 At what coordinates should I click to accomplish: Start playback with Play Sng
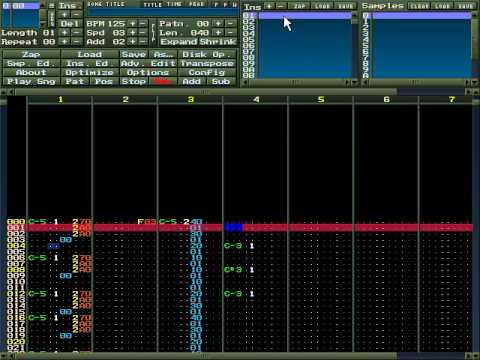click(31, 81)
